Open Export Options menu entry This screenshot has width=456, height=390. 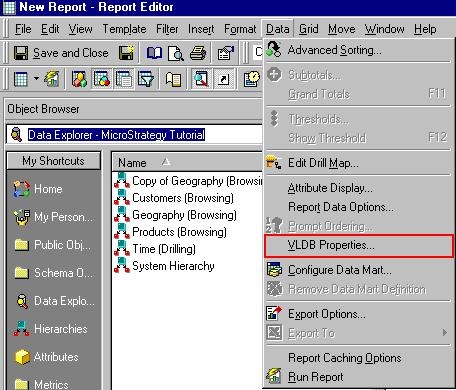(x=358, y=314)
